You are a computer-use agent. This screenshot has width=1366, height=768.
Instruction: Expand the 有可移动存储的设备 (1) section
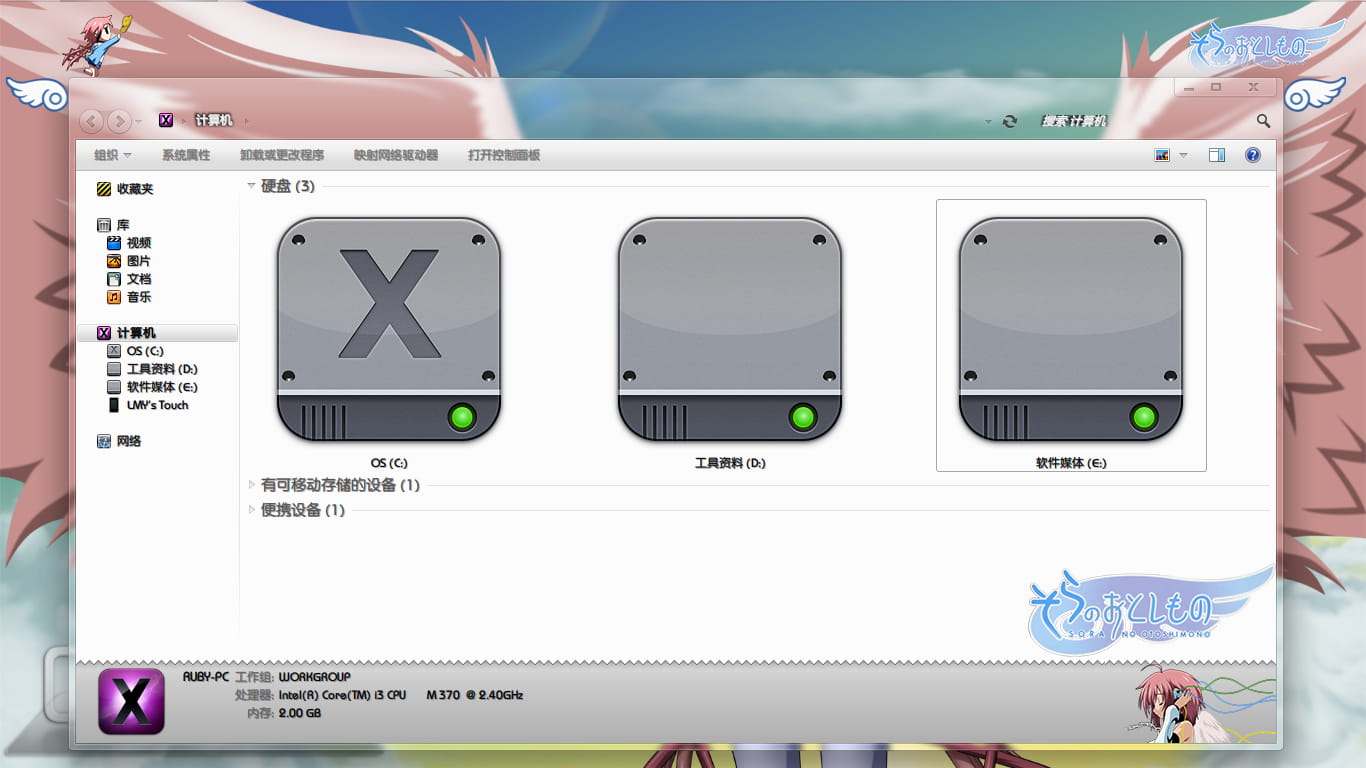click(x=251, y=485)
